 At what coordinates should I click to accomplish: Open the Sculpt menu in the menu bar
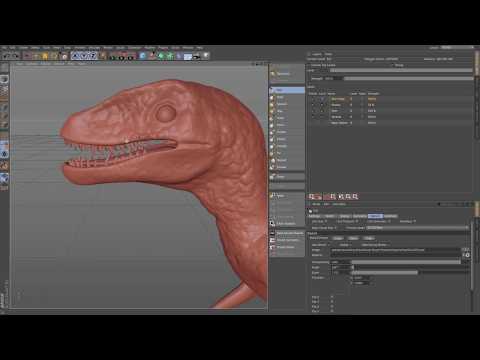120,48
